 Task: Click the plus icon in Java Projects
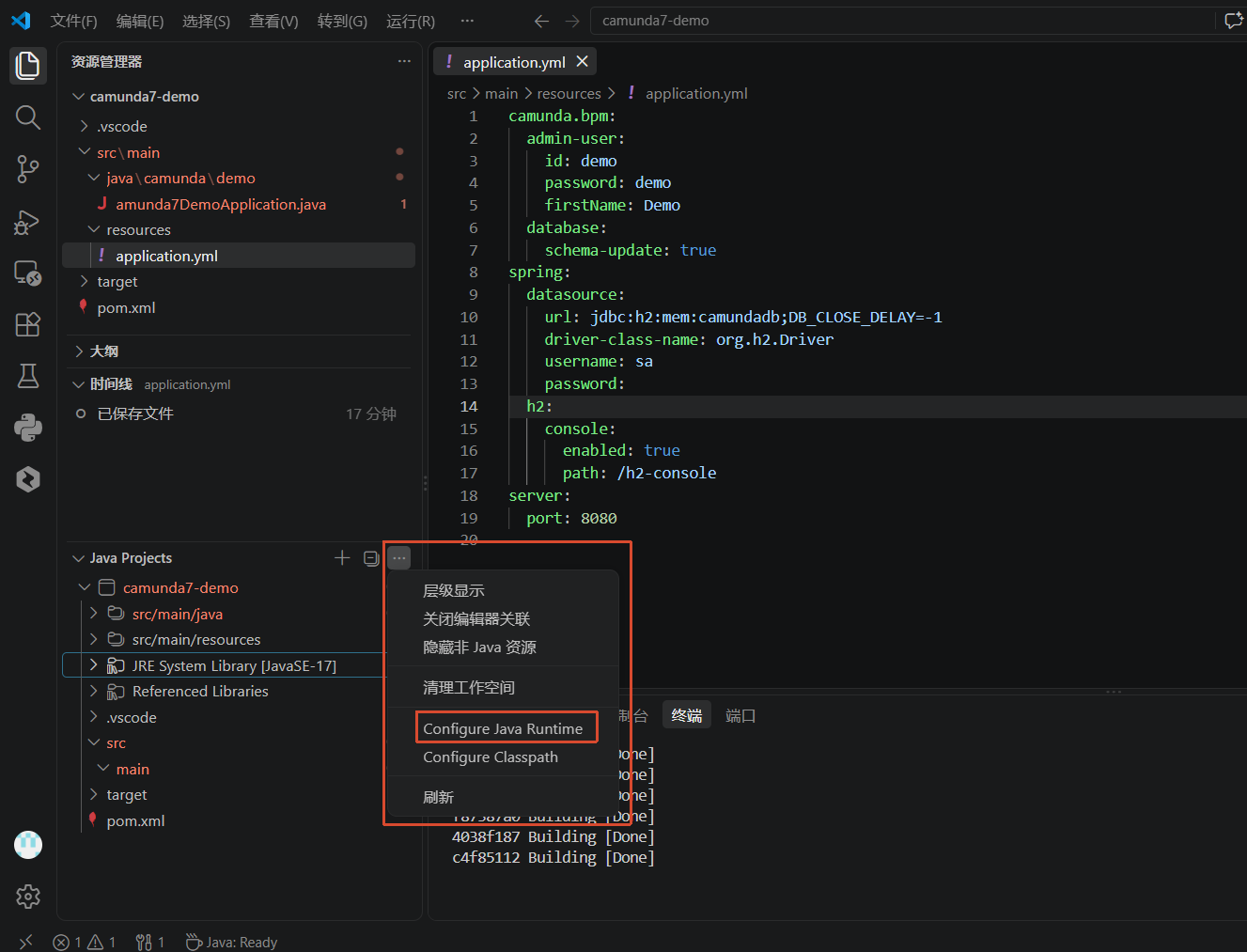342,558
